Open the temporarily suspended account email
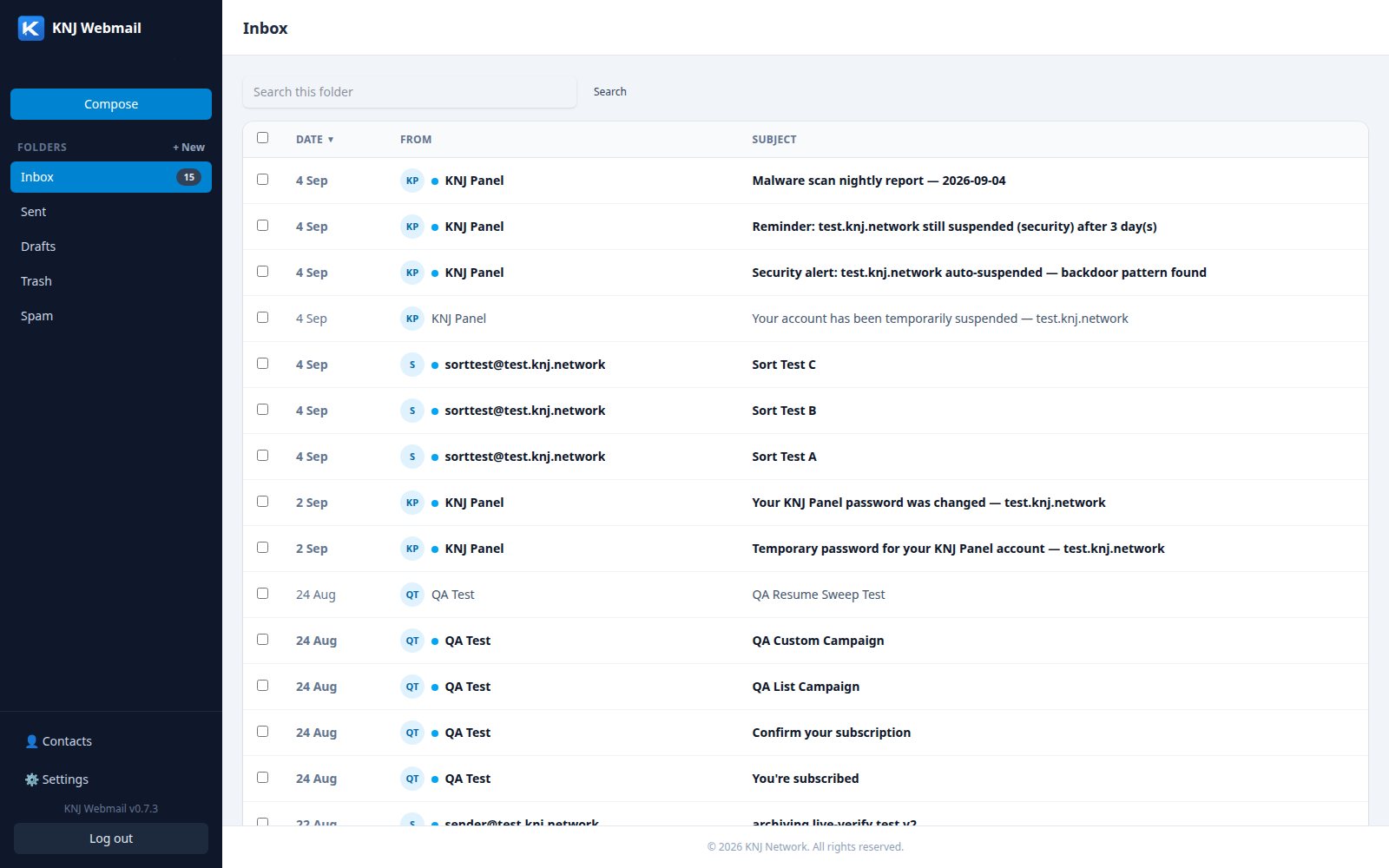Viewport: 1389px width, 868px height. click(x=806, y=319)
